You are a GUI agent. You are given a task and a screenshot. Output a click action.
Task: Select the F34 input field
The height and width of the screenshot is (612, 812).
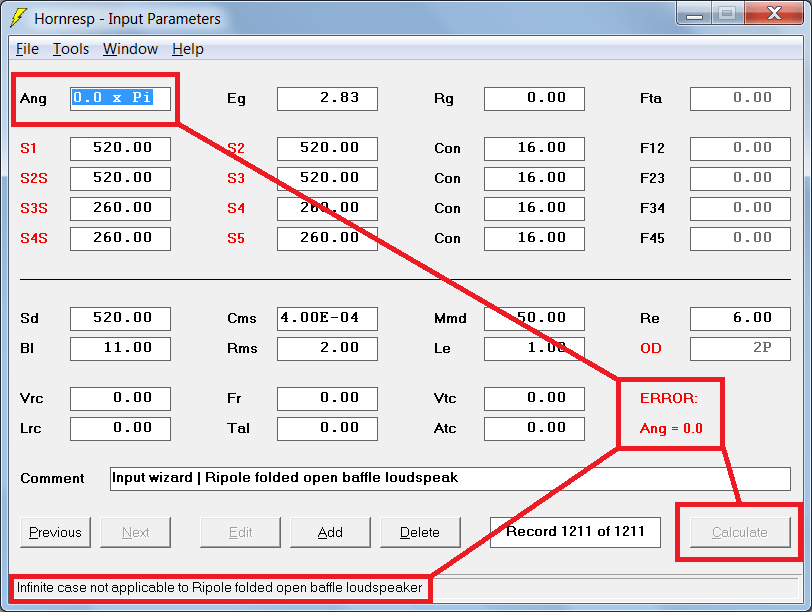point(740,209)
